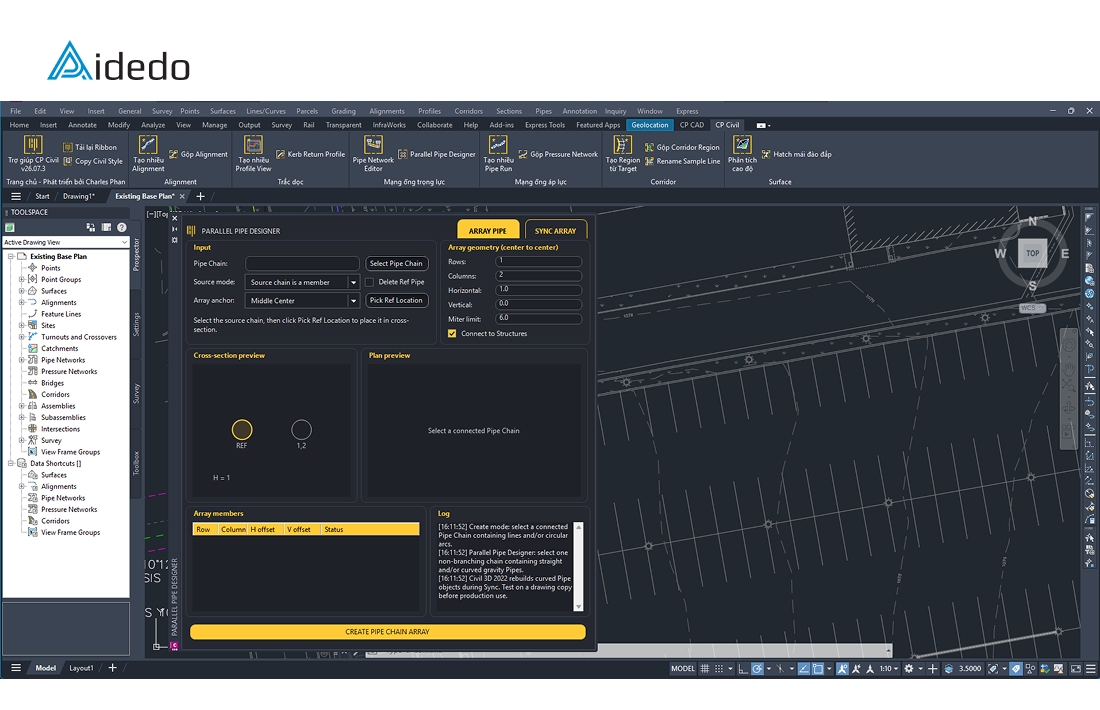The height and width of the screenshot is (710, 1100).
Task: Open Toolbox vertical tab in Toolspace
Action: 136,463
